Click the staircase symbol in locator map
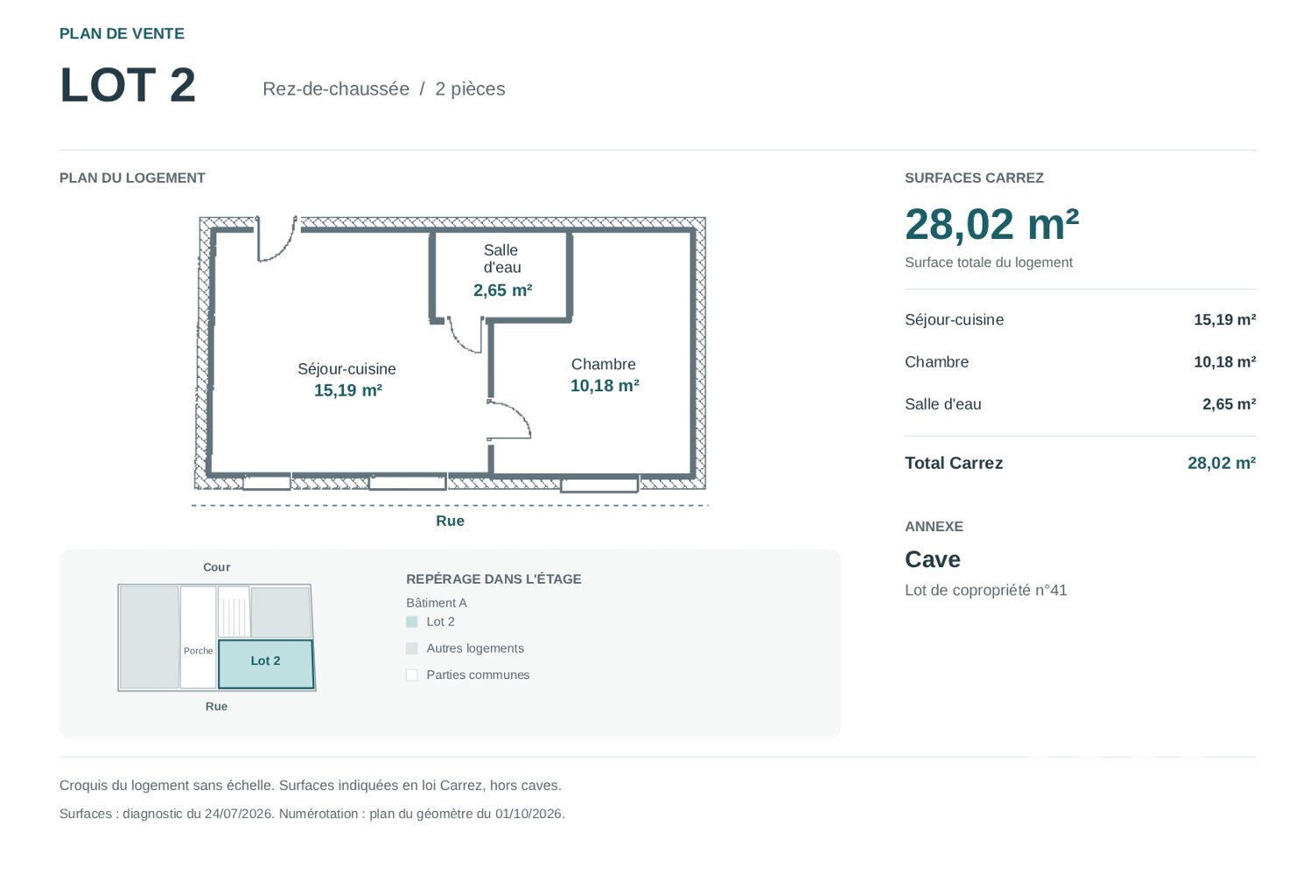Viewport: 1316px width, 896px height. [234, 612]
